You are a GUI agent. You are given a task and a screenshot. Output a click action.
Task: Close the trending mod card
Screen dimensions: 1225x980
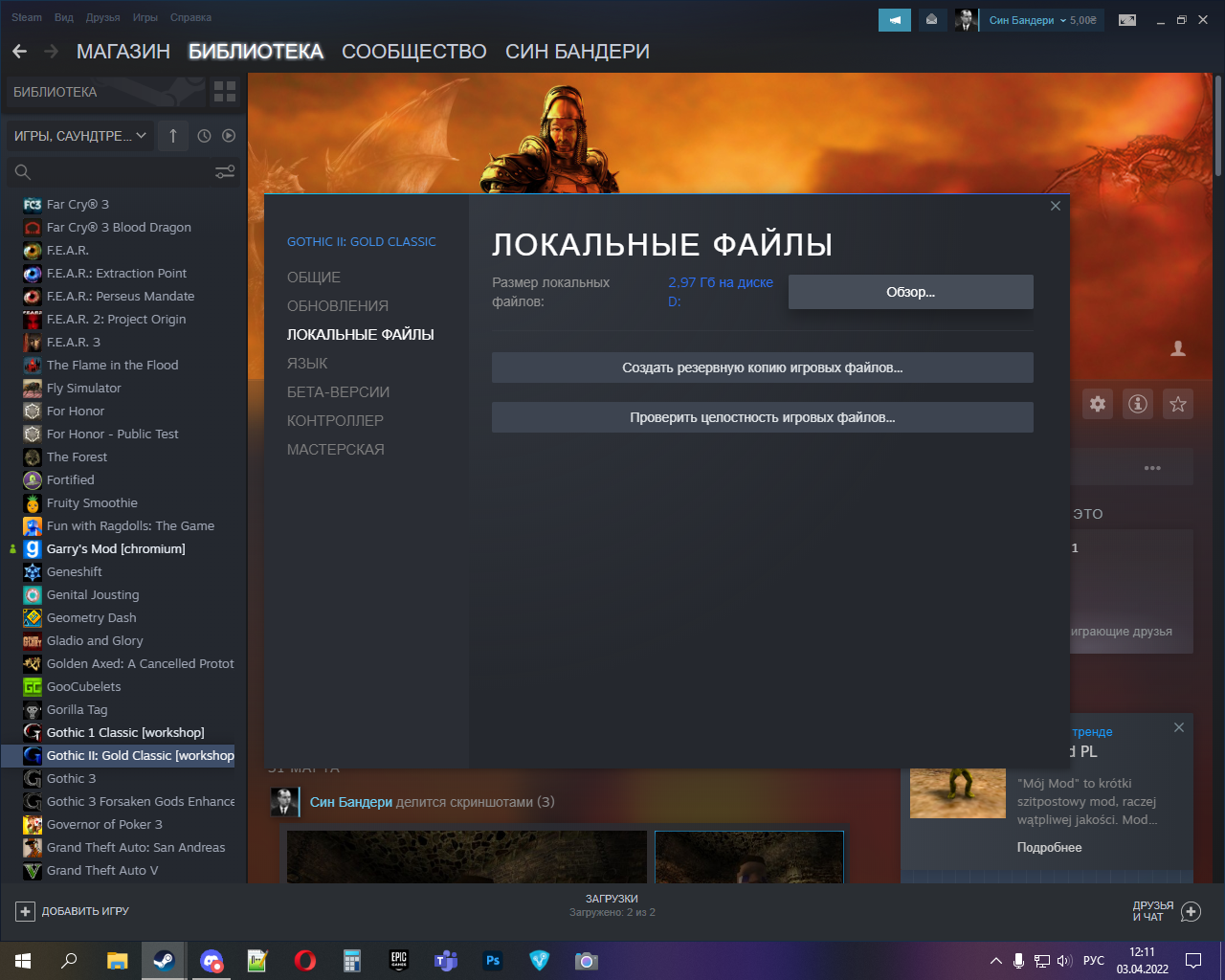point(1179,727)
